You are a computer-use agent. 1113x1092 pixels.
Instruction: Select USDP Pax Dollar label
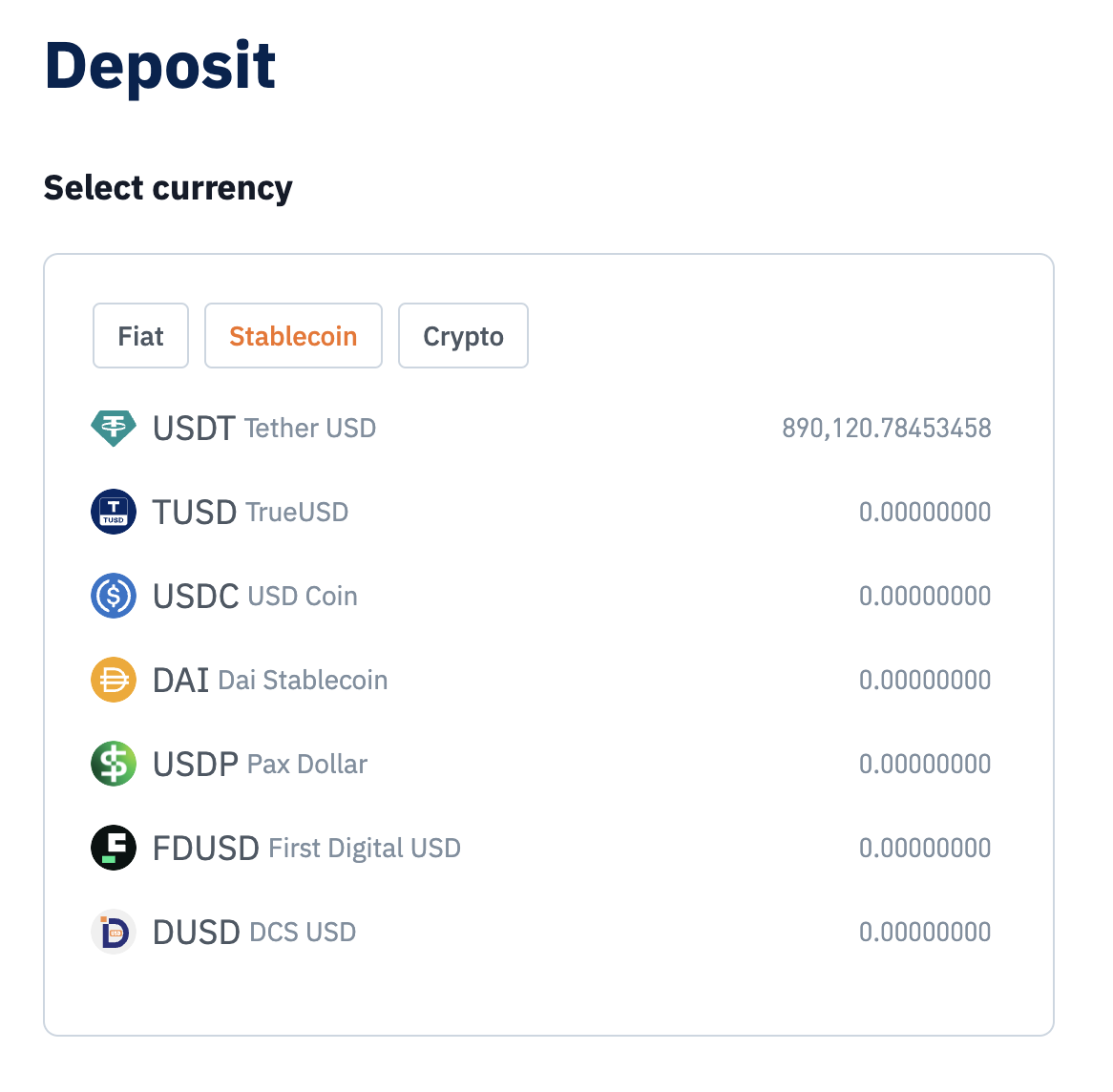(260, 764)
